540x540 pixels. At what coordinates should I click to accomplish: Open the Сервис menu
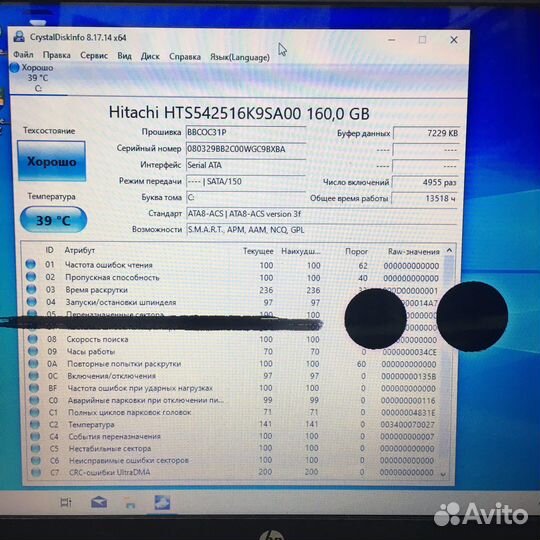click(94, 55)
